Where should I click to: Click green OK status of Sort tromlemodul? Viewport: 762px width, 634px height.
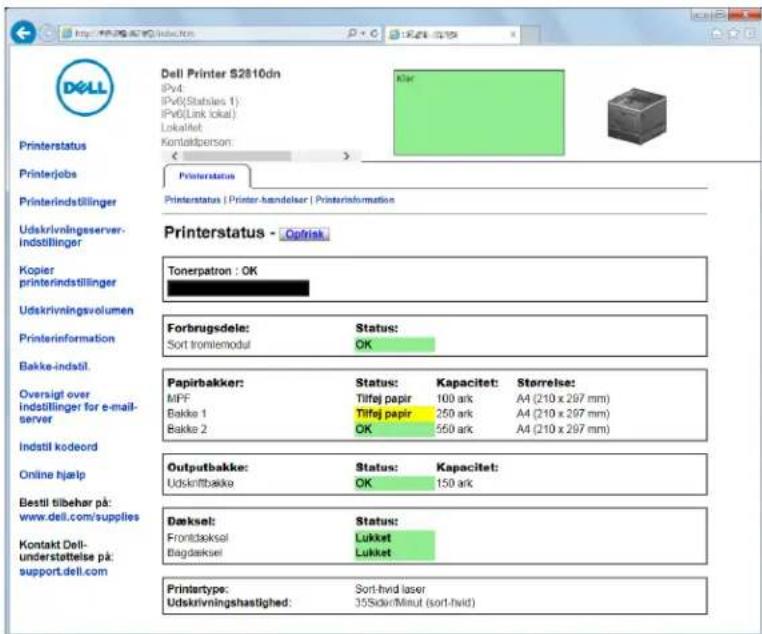pos(394,344)
